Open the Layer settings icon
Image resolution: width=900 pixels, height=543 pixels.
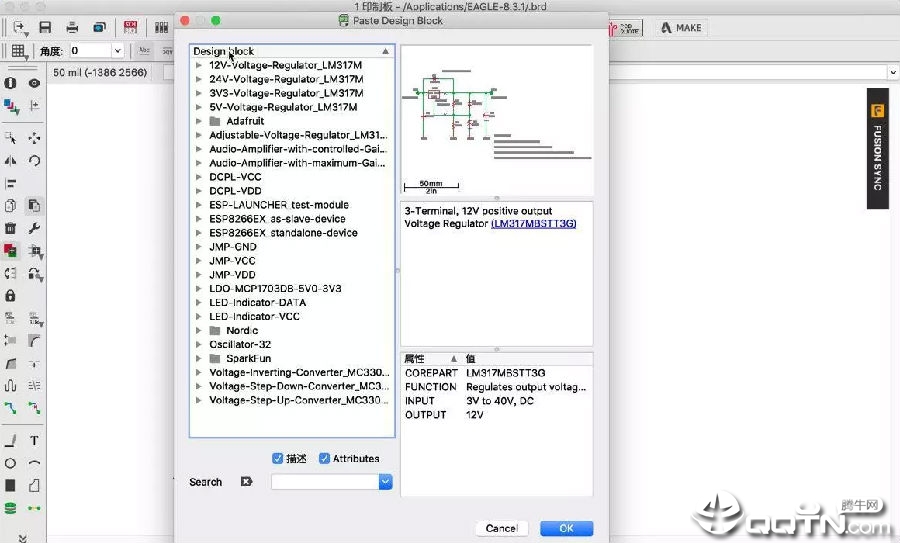click(11, 106)
